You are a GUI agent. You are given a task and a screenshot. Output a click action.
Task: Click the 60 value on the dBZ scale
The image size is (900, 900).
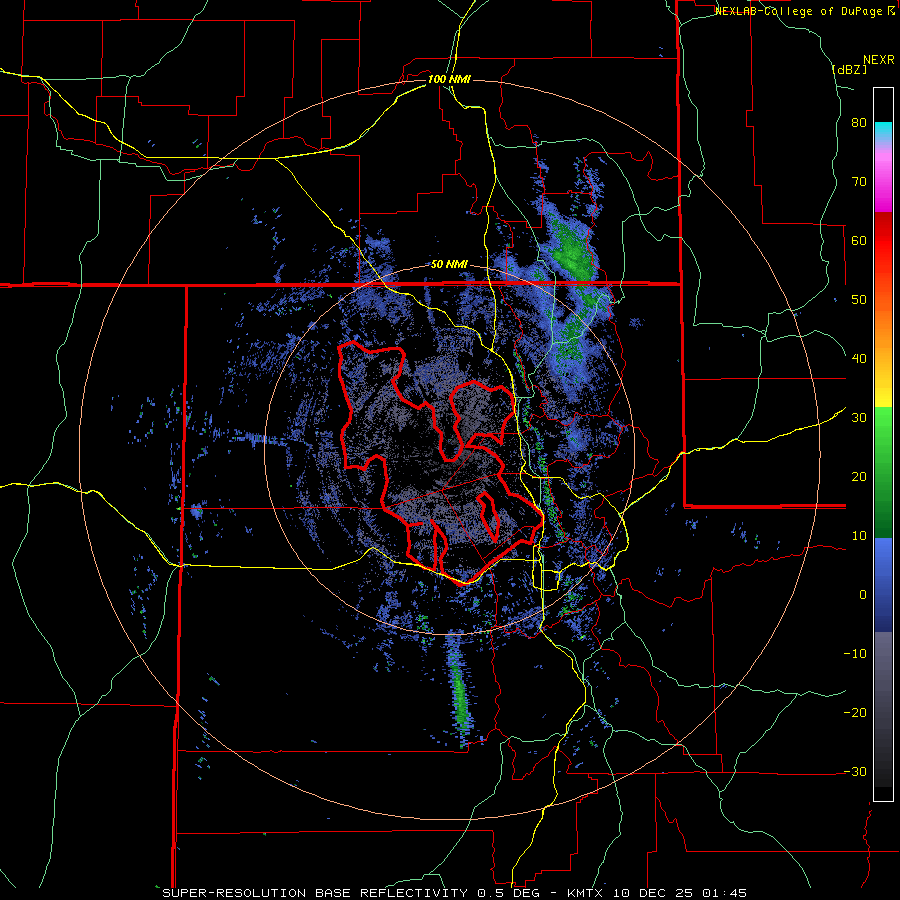tap(859, 240)
